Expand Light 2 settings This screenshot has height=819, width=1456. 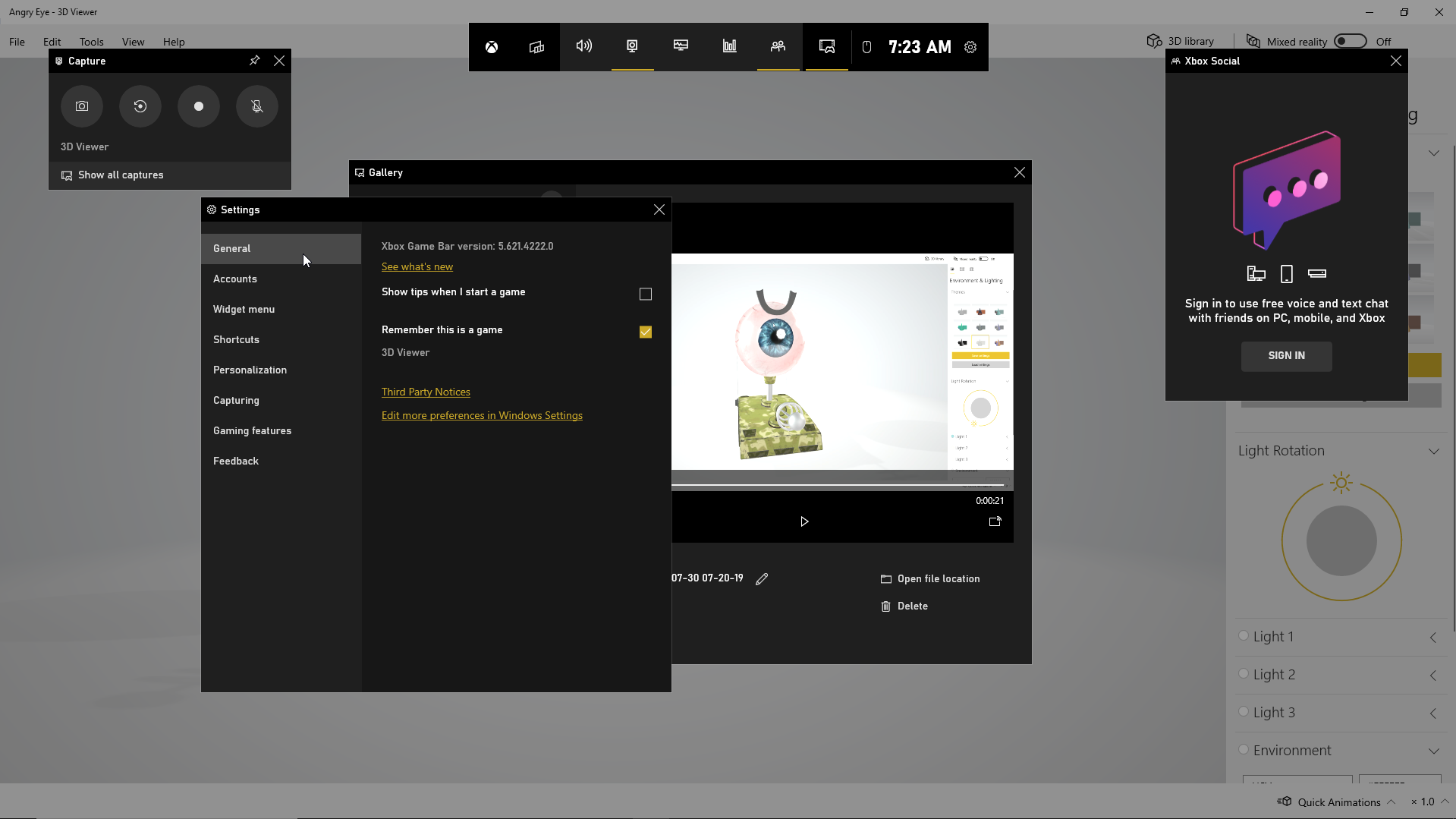[x=1433, y=676]
